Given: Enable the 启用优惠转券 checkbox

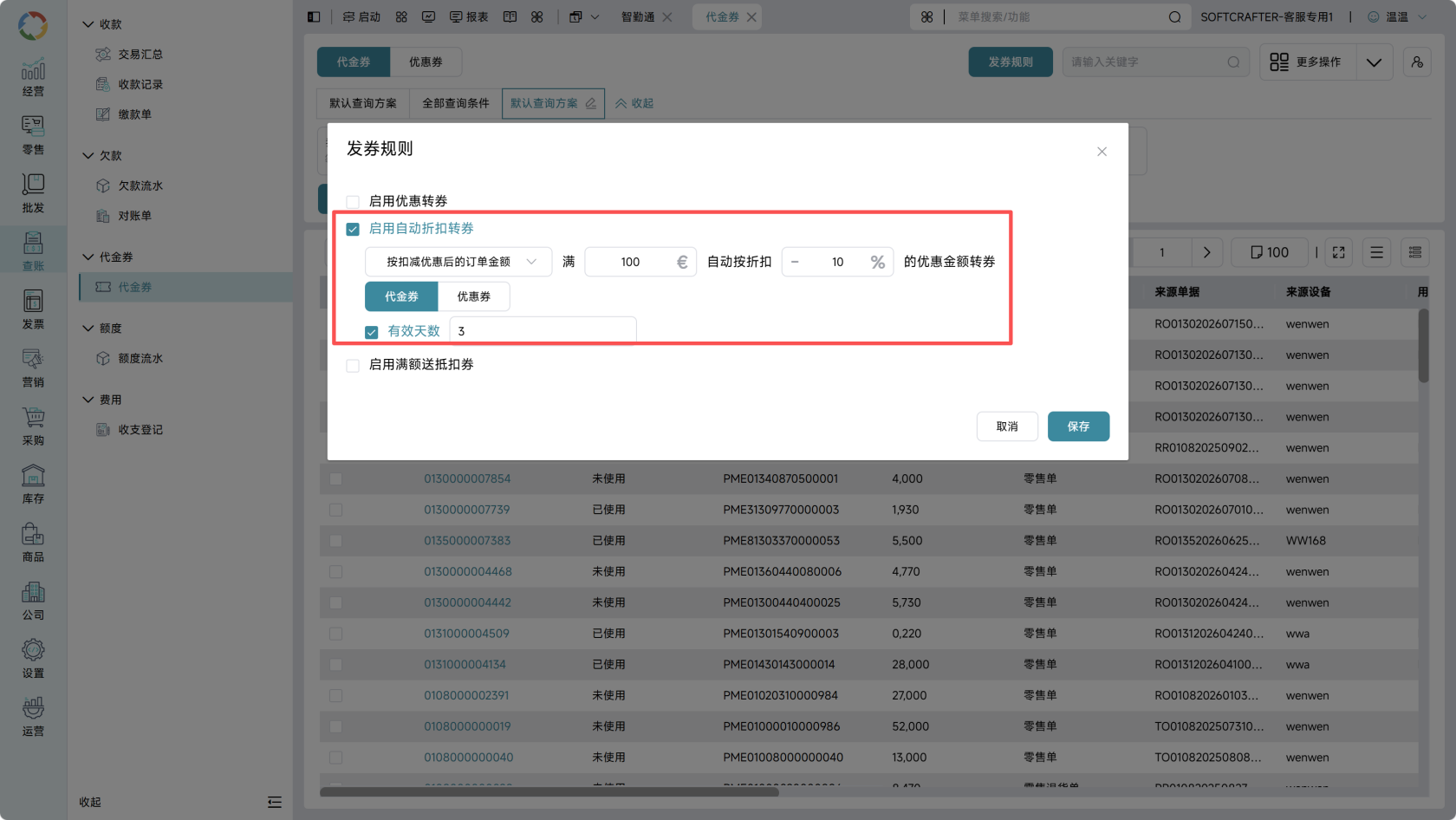Looking at the screenshot, I should (x=353, y=202).
